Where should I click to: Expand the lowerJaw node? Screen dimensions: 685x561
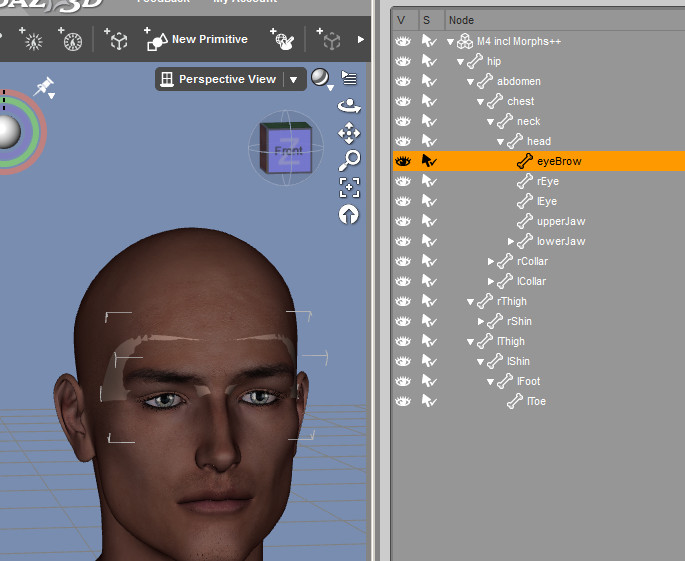pyautogui.click(x=510, y=241)
